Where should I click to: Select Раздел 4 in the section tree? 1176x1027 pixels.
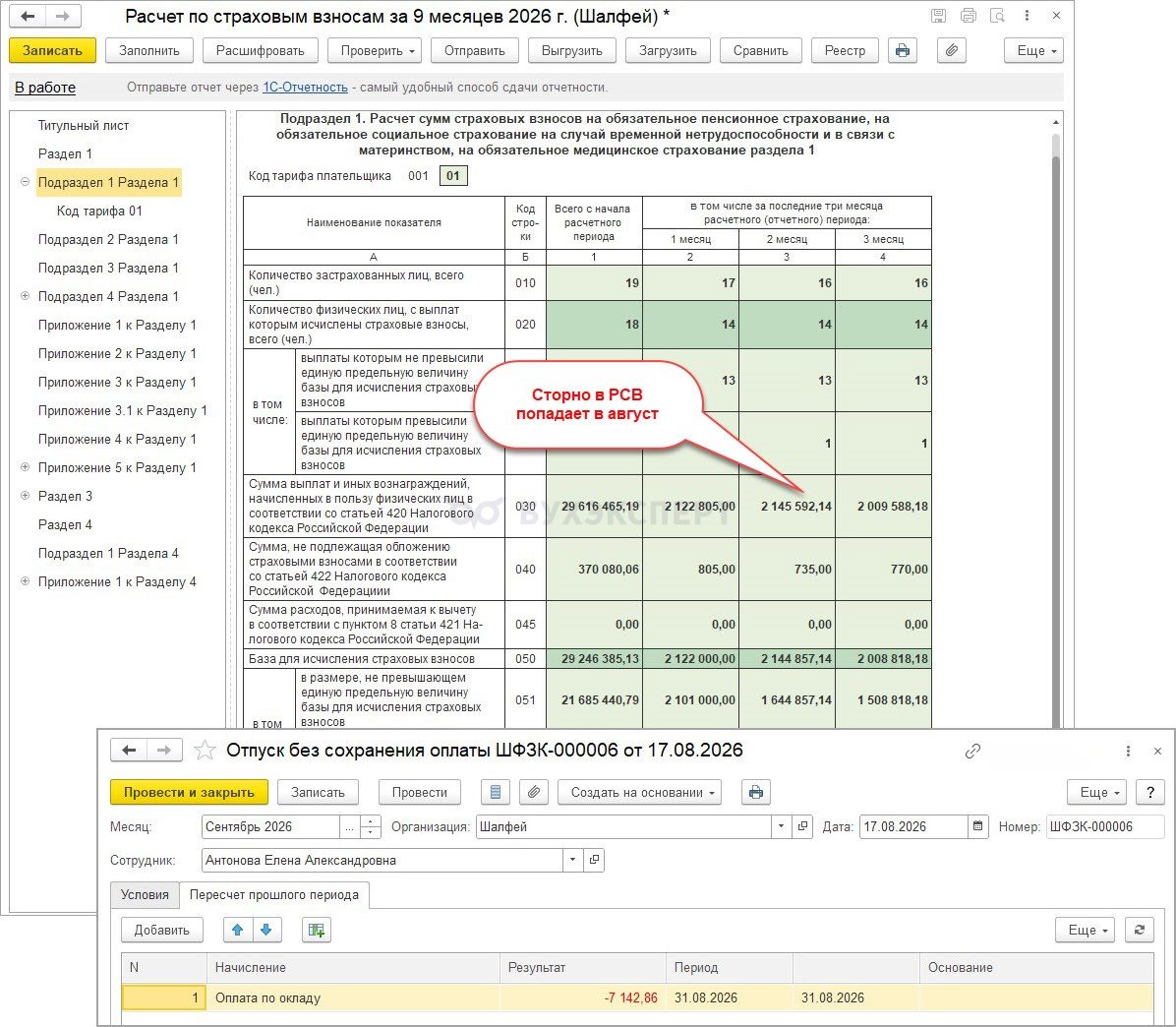click(65, 524)
